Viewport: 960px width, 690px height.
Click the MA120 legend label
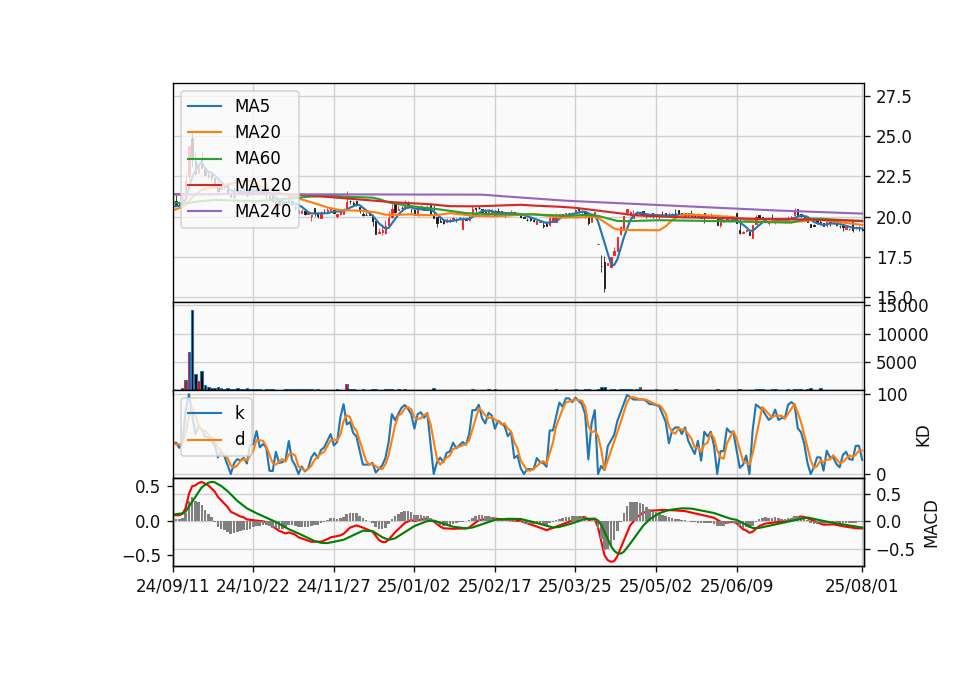click(x=263, y=184)
